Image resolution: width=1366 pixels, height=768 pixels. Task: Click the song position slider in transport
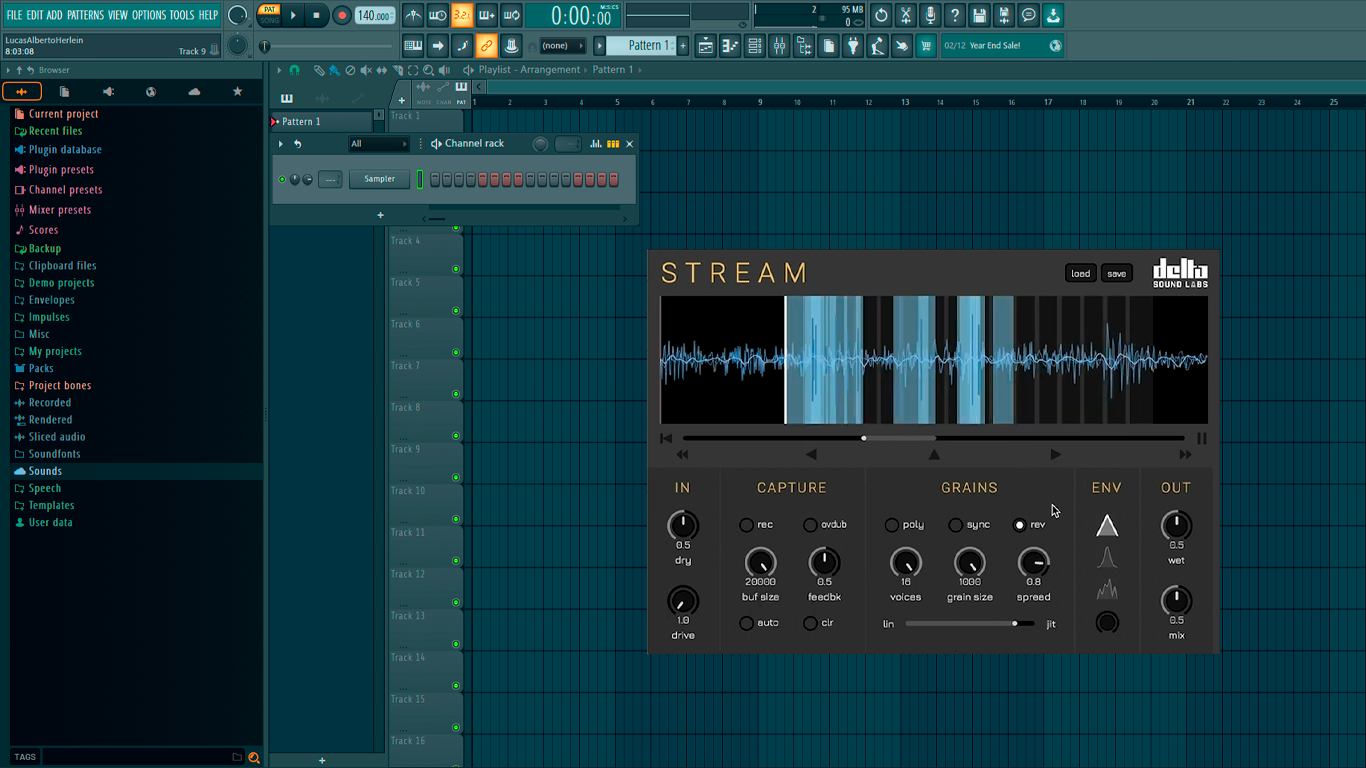pyautogui.click(x=327, y=46)
